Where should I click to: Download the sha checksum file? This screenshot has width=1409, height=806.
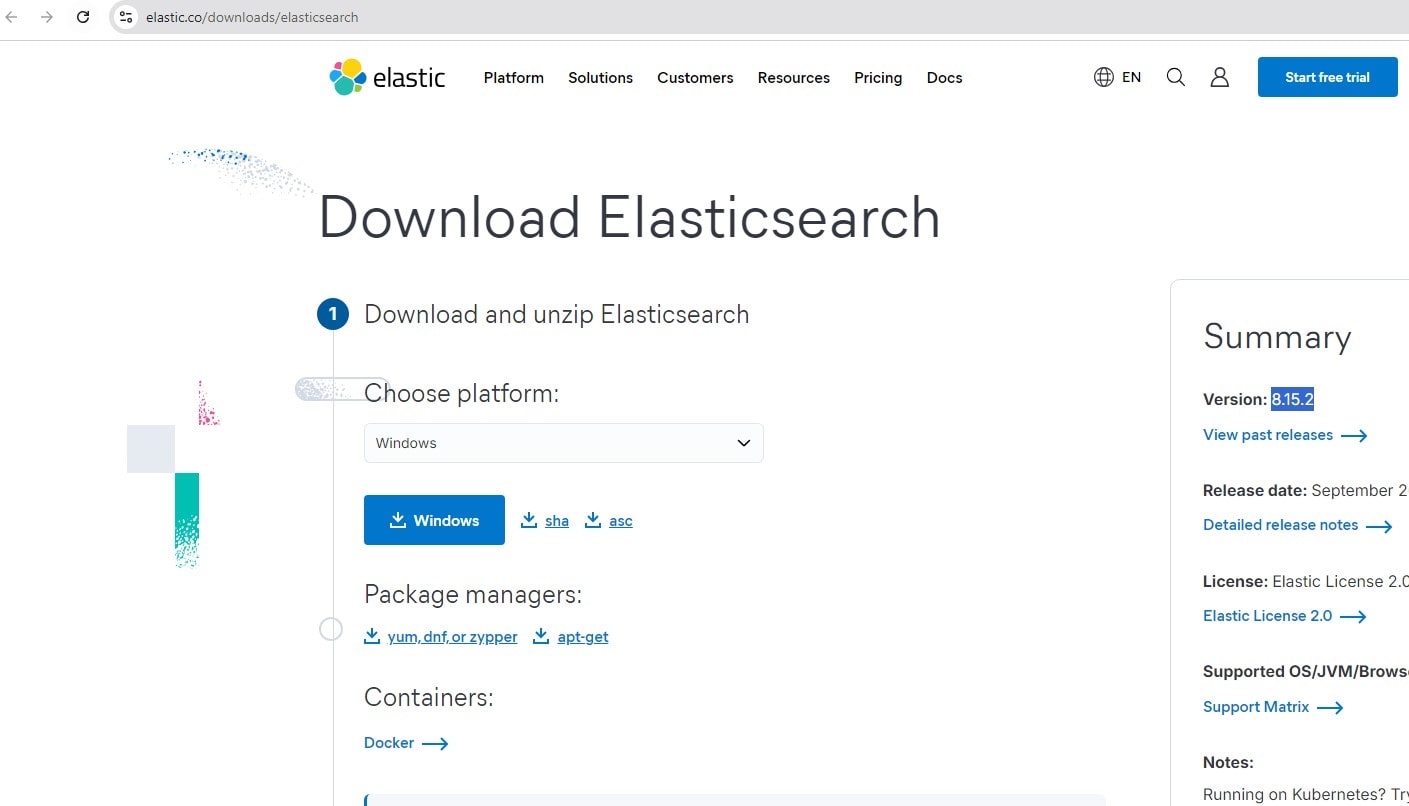556,521
